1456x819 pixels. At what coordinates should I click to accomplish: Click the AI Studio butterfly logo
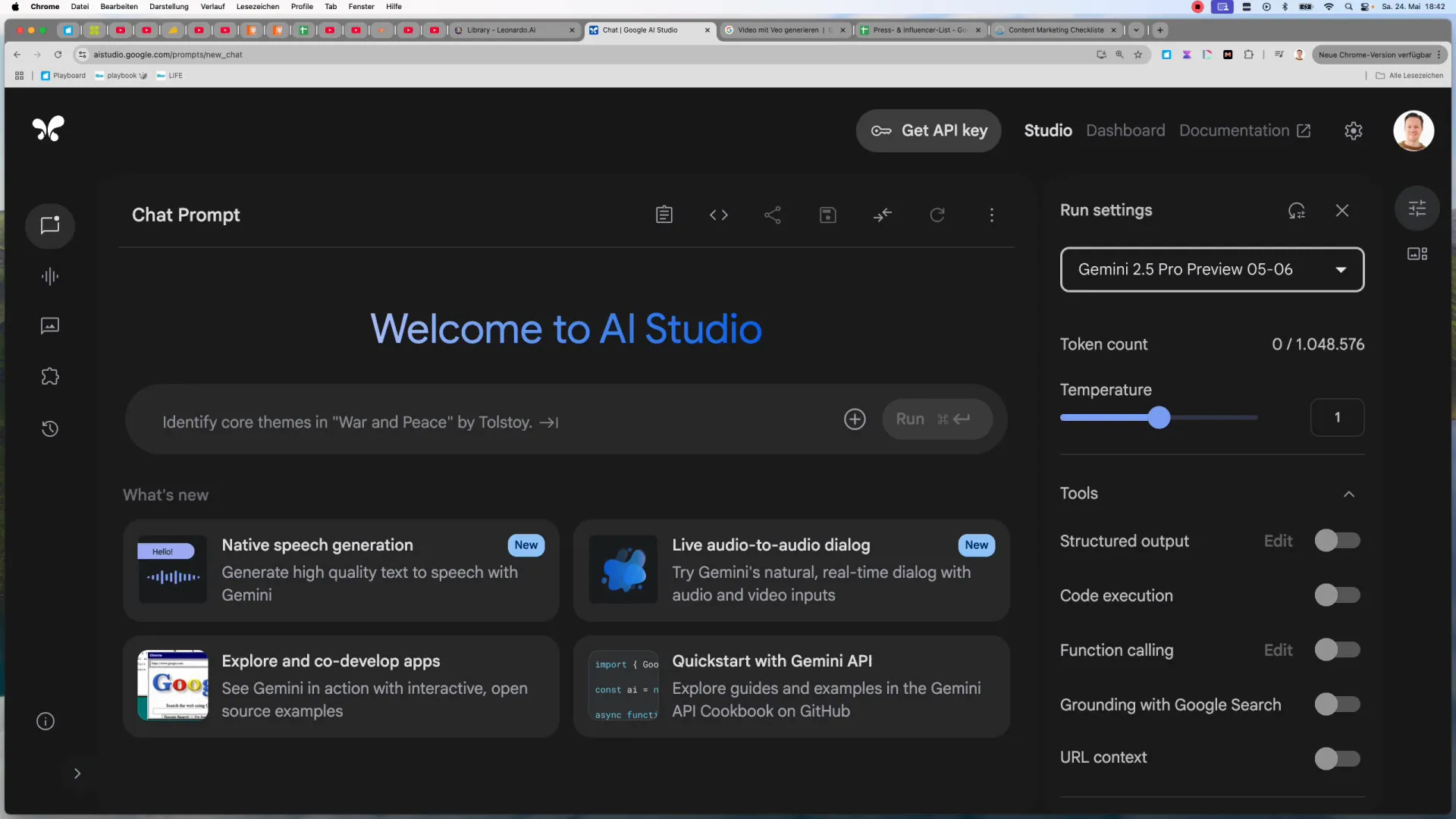point(49,129)
